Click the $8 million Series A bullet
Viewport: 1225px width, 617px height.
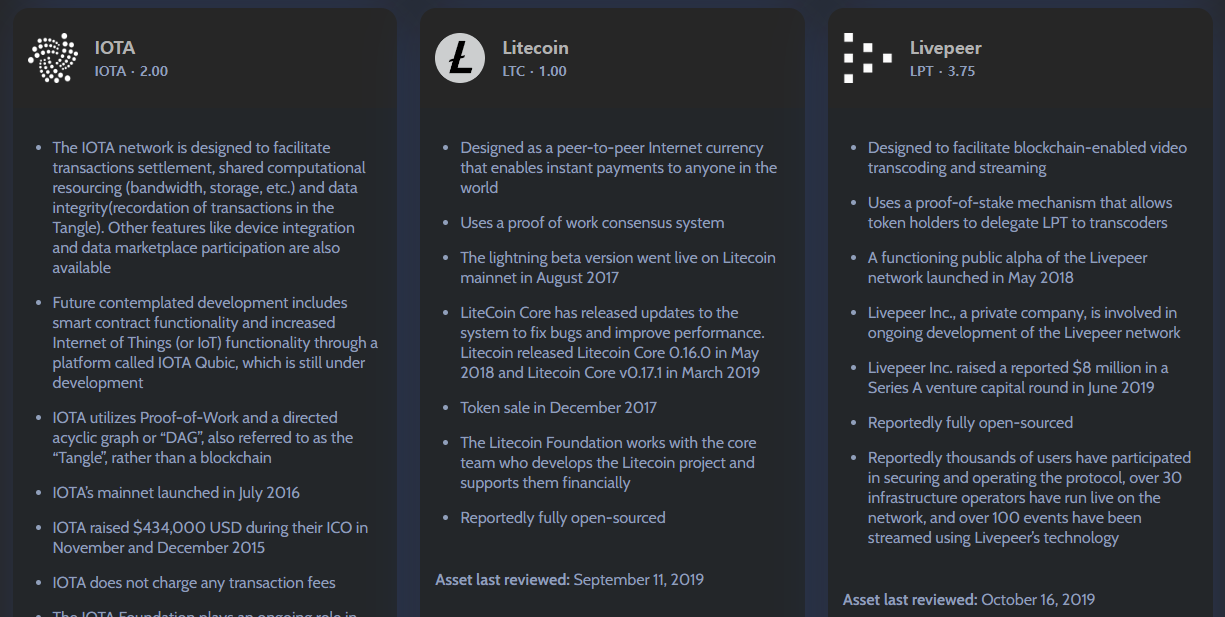[x=1018, y=378]
